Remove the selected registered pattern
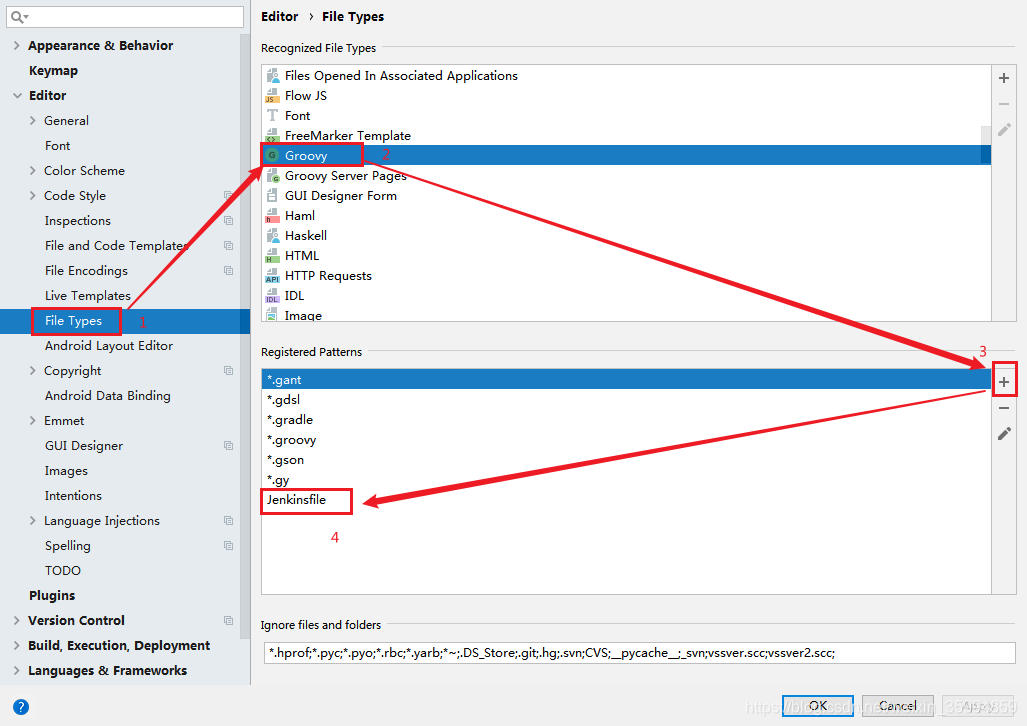Image resolution: width=1027 pixels, height=726 pixels. (1003, 408)
